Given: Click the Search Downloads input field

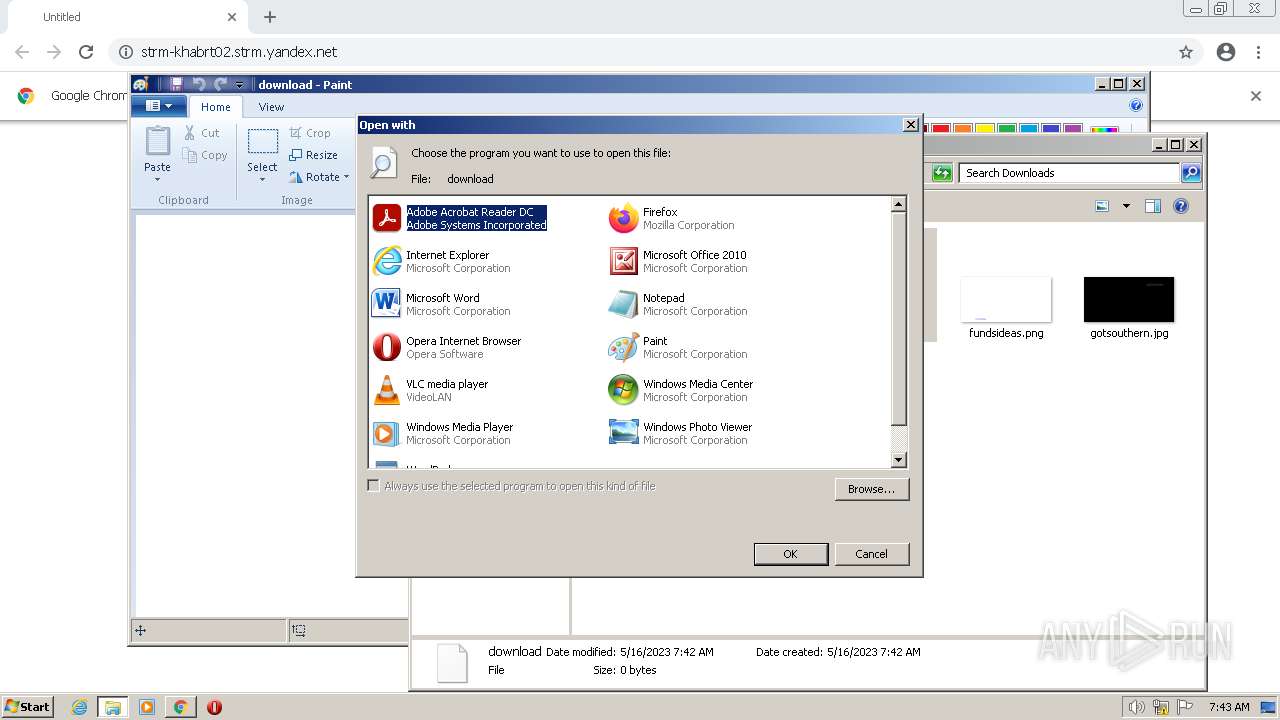Looking at the screenshot, I should pyautogui.click(x=1070, y=173).
